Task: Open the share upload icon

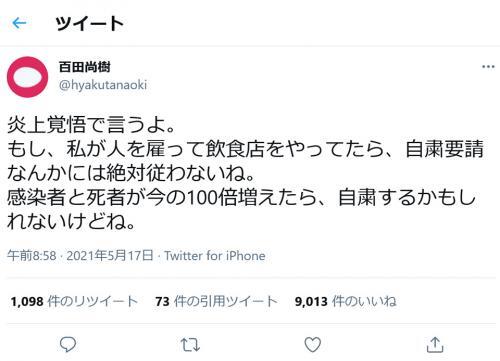Action: pyautogui.click(x=435, y=344)
